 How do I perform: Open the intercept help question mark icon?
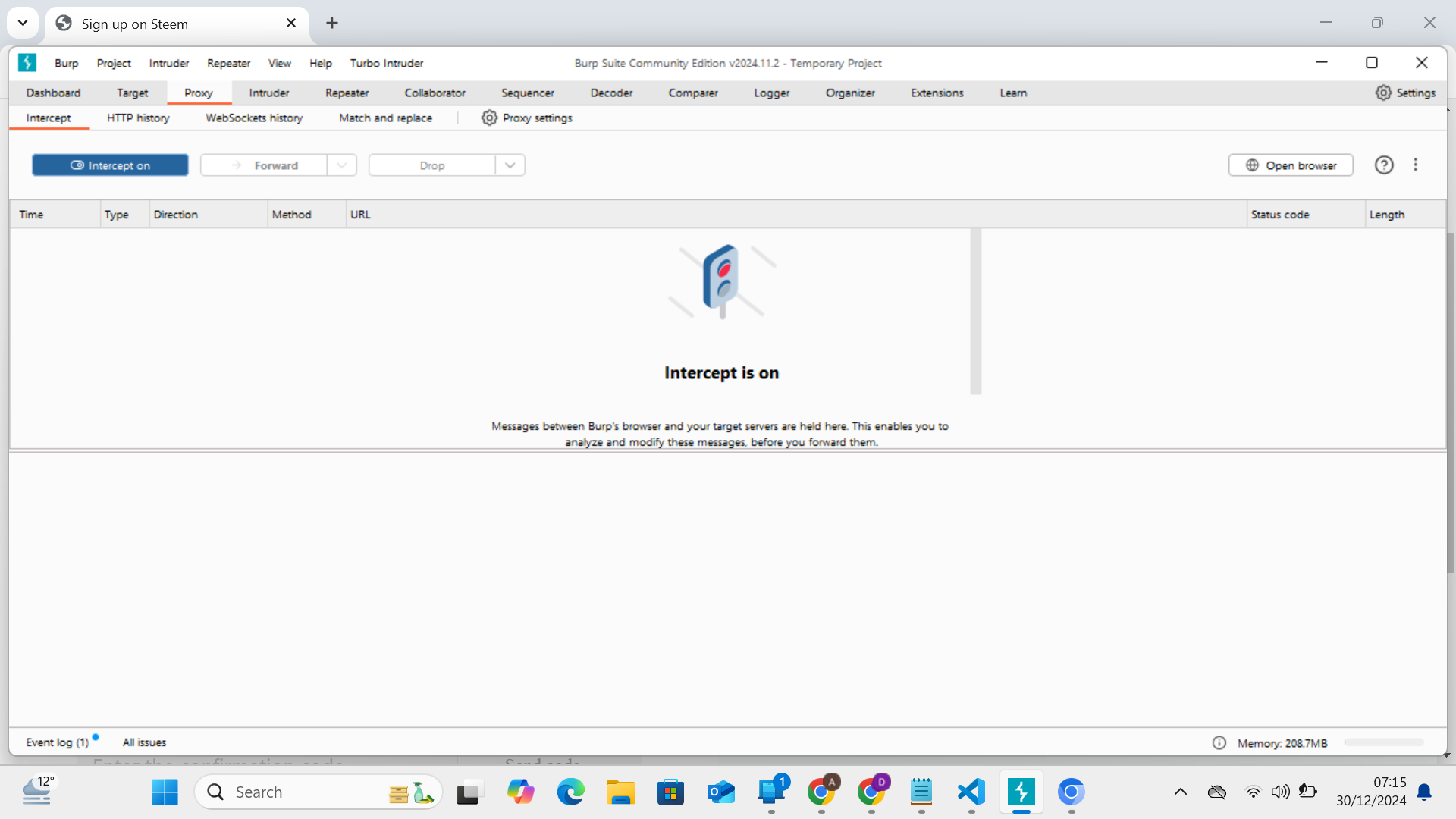coord(1384,165)
